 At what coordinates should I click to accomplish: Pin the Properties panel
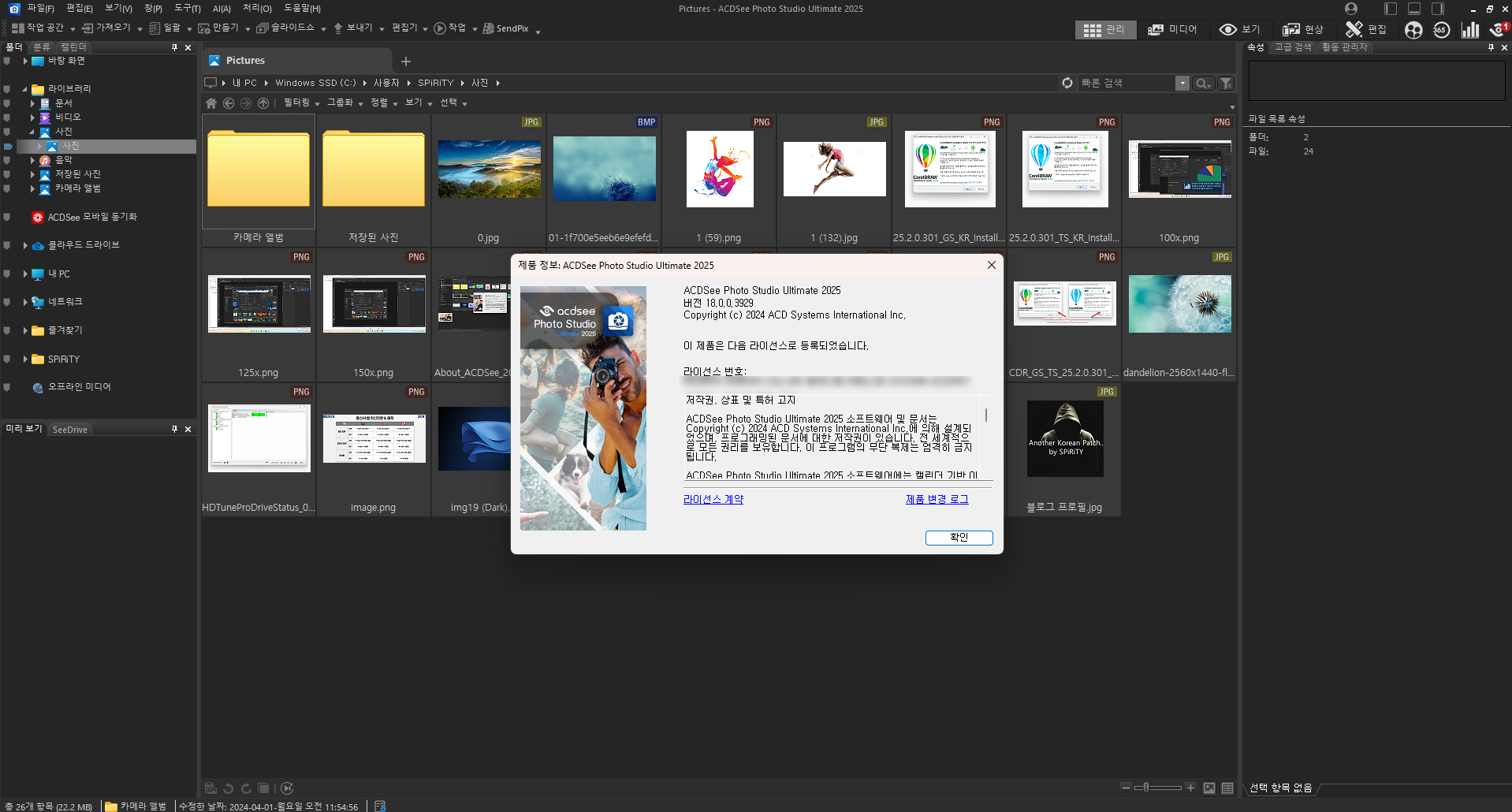pos(1491,47)
